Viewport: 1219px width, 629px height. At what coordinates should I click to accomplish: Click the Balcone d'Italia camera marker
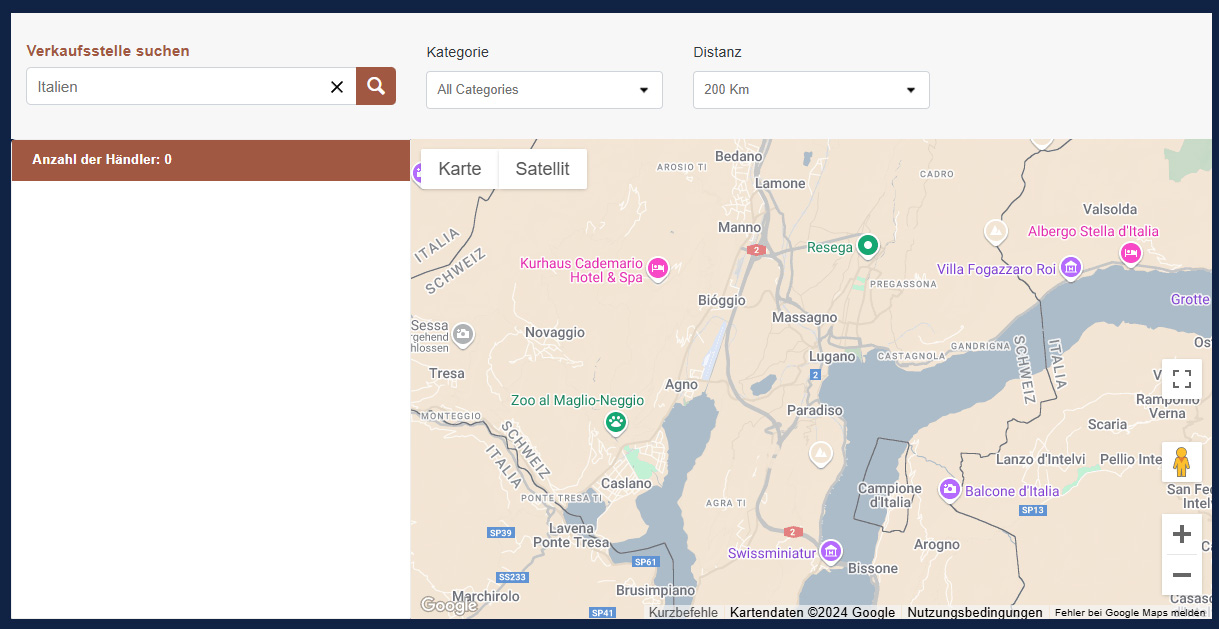tap(949, 490)
